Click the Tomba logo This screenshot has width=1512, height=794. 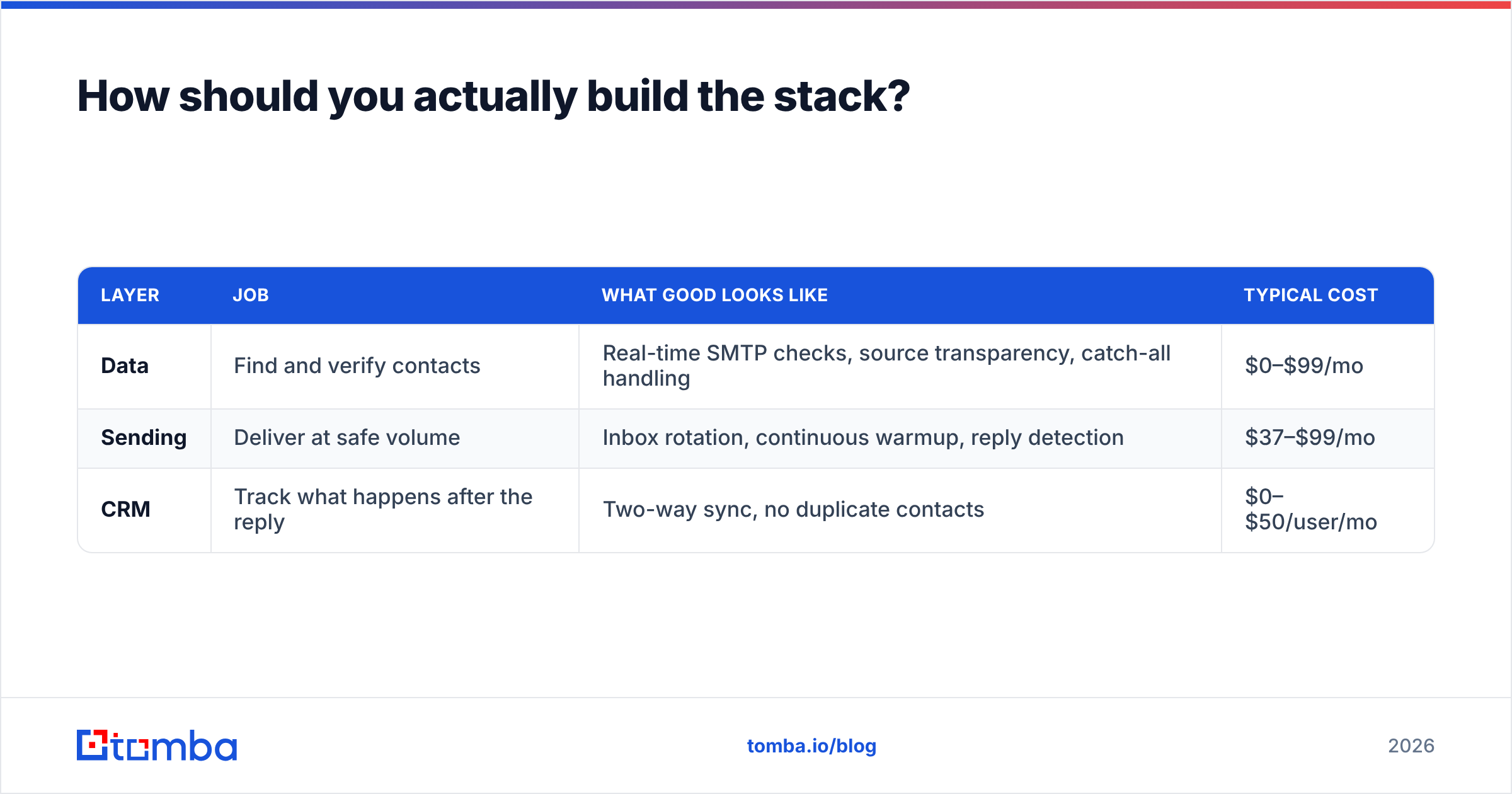tap(157, 745)
